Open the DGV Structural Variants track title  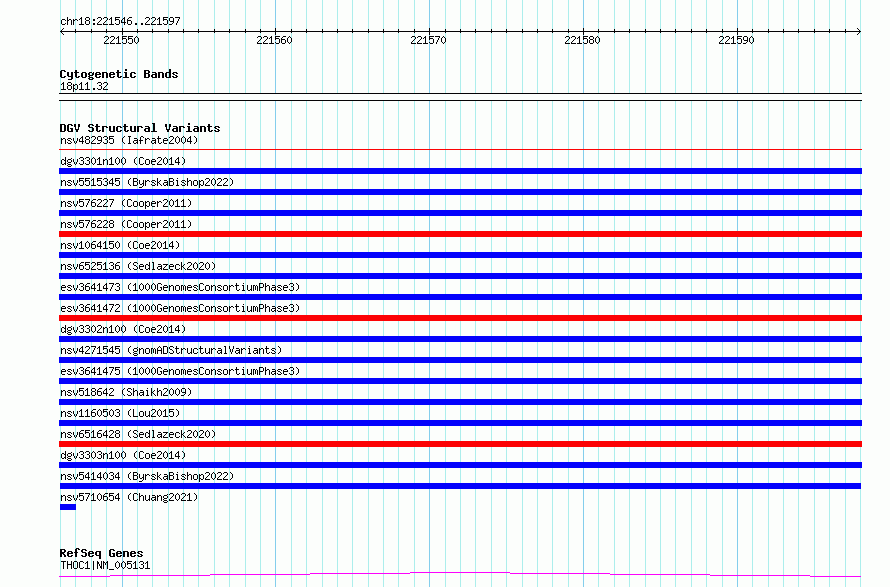pyautogui.click(x=140, y=128)
